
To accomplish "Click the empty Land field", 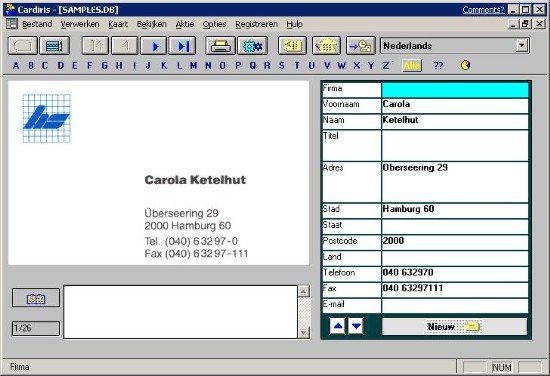I will pyautogui.click(x=455, y=258).
